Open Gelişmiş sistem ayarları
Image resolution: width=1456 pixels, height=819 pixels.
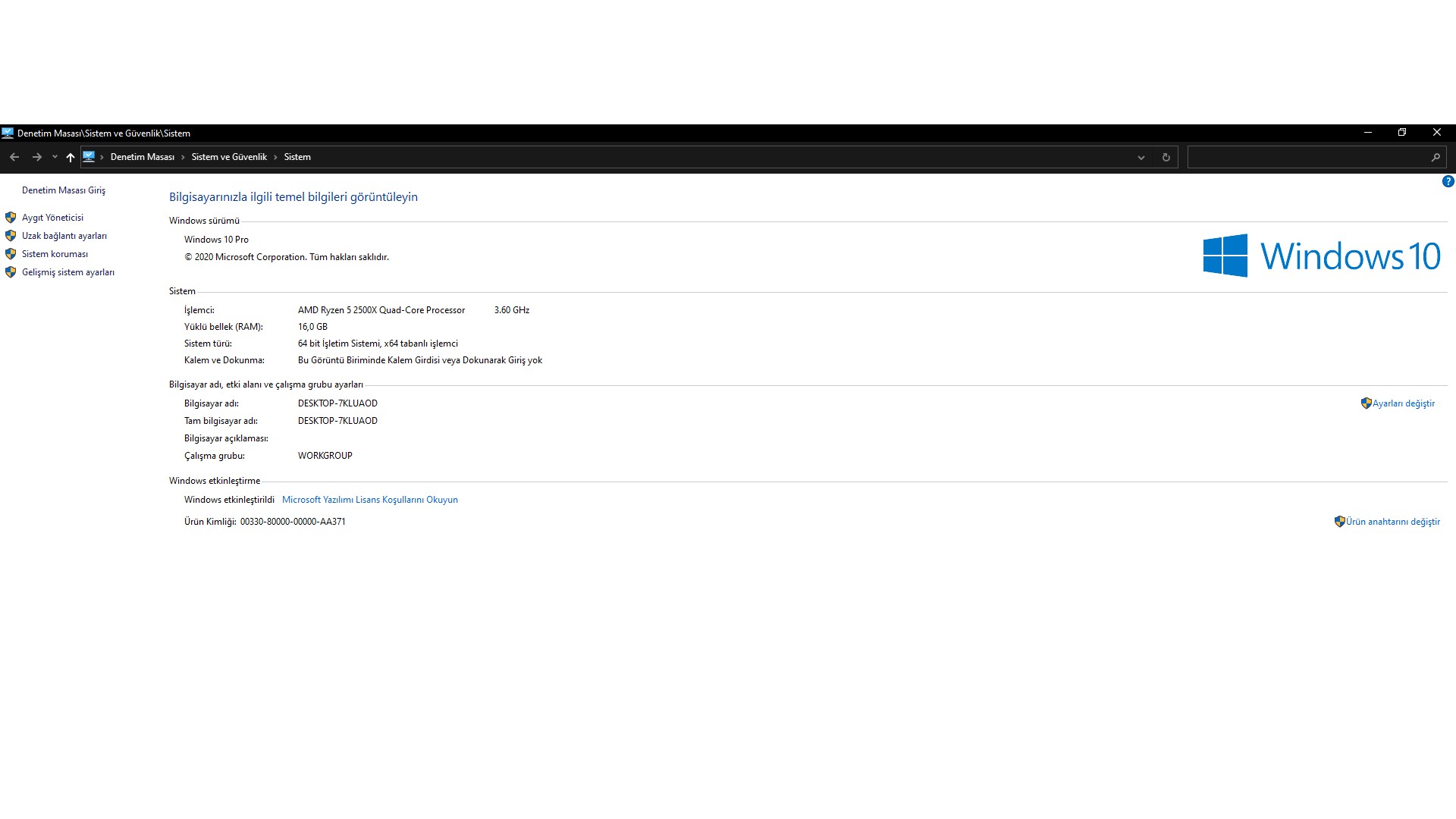coord(68,272)
